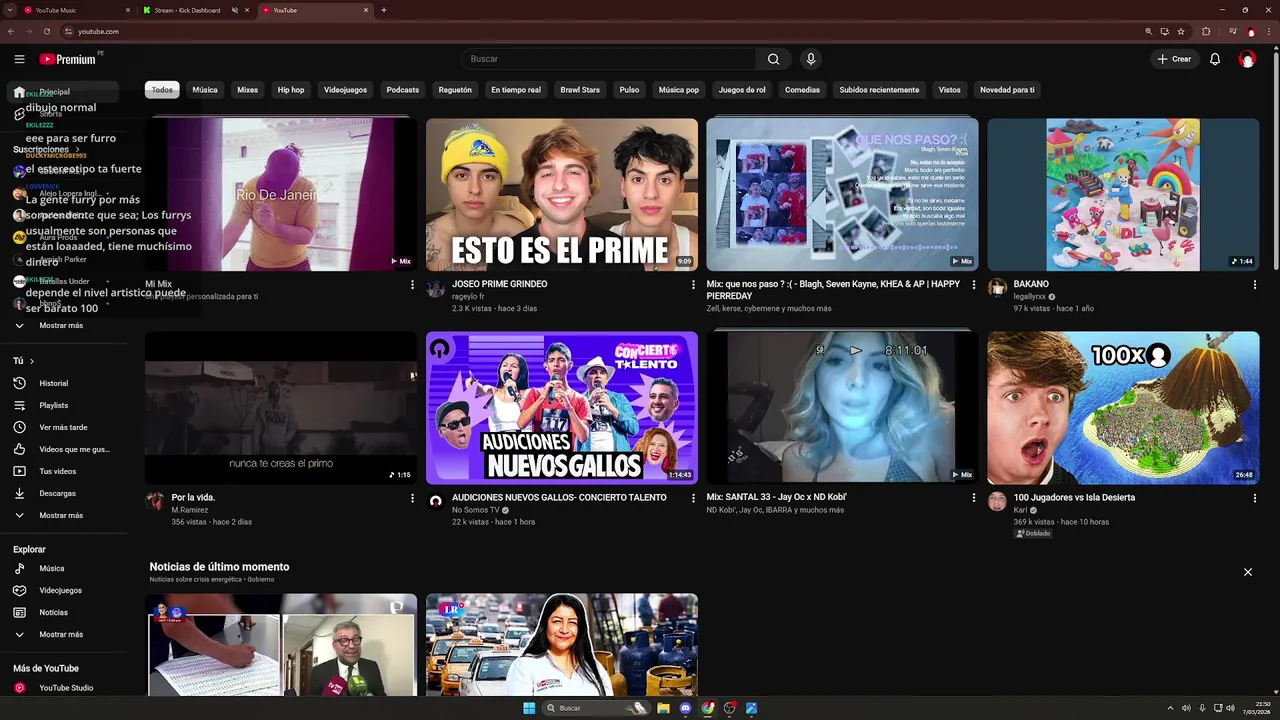The width and height of the screenshot is (1280, 720).
Task: Select the Reguetón filter chip
Action: coord(455,90)
